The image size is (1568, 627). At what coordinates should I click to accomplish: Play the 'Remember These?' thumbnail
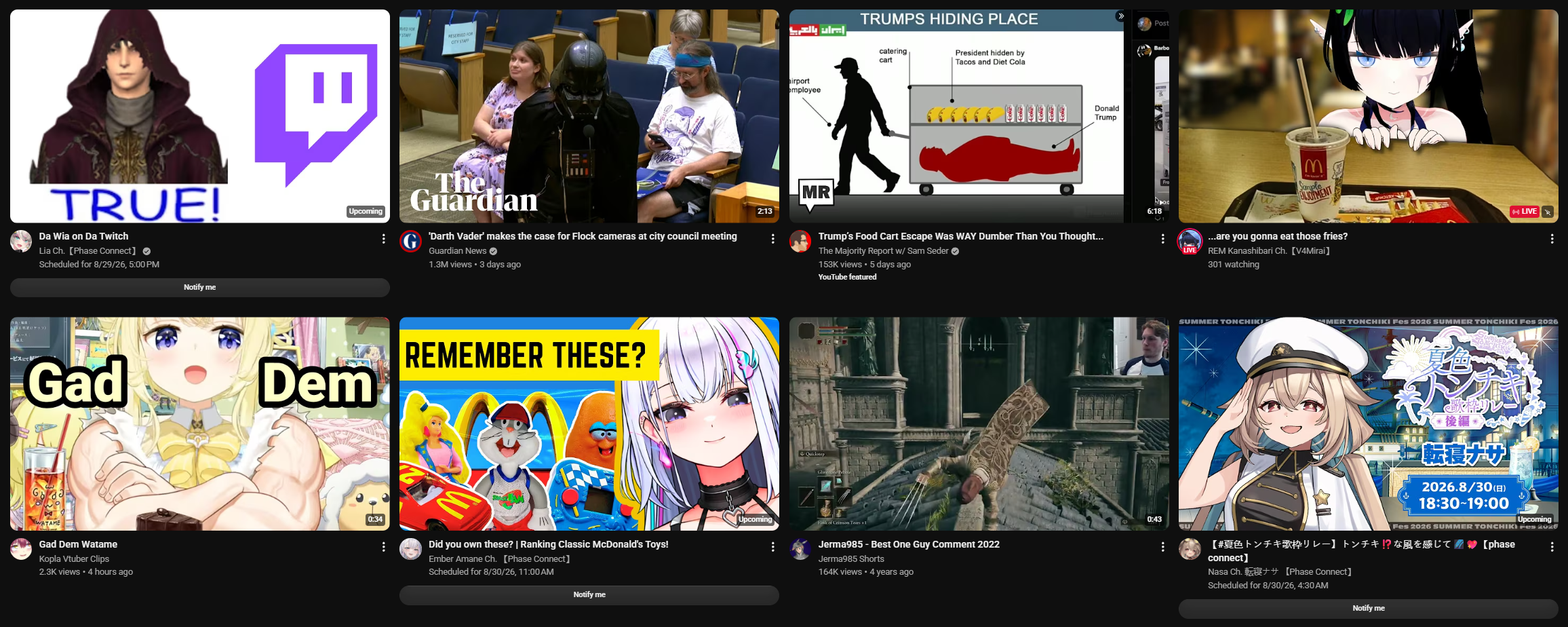pyautogui.click(x=589, y=424)
